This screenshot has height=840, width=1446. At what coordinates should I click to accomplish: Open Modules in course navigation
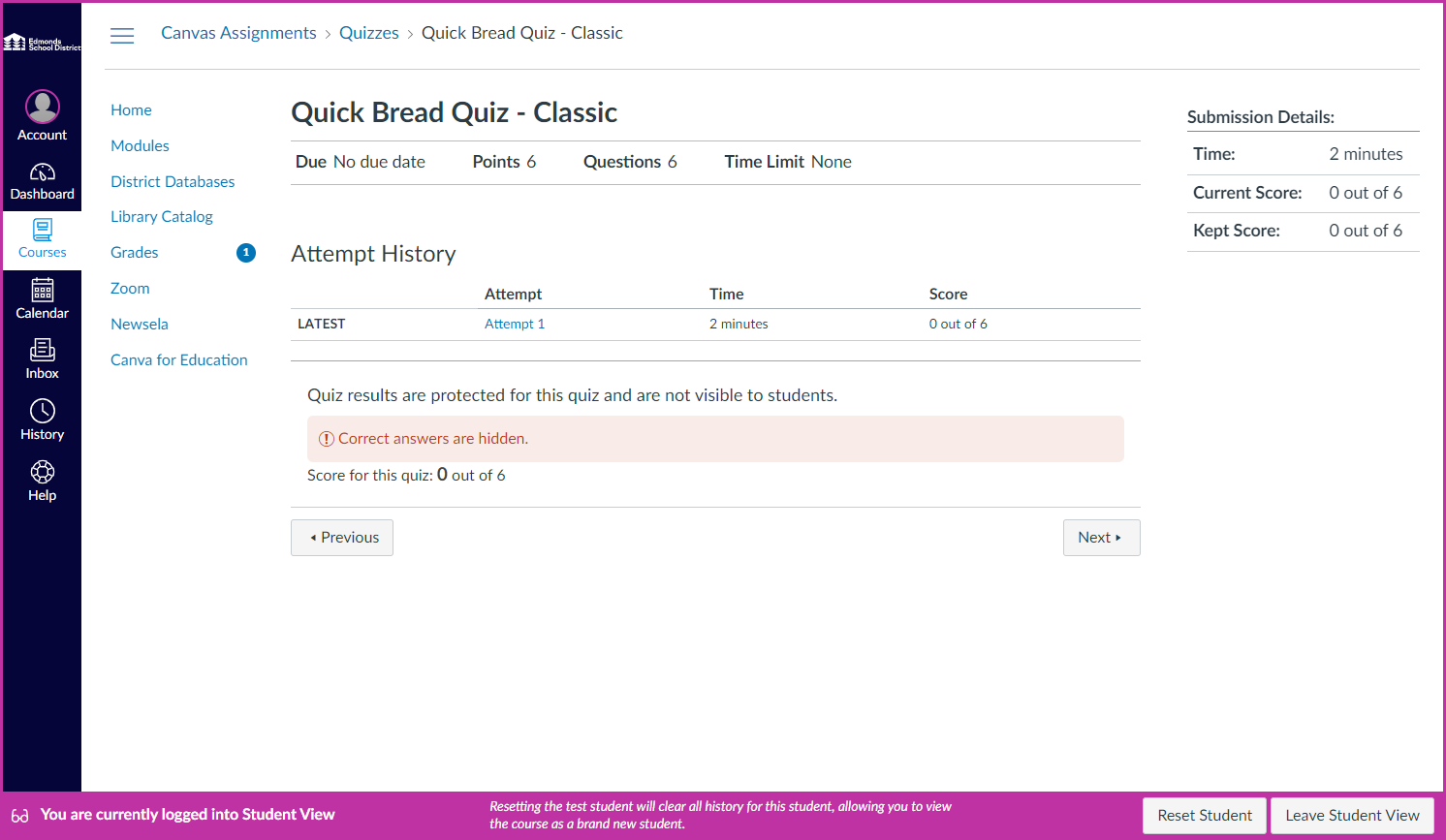140,146
